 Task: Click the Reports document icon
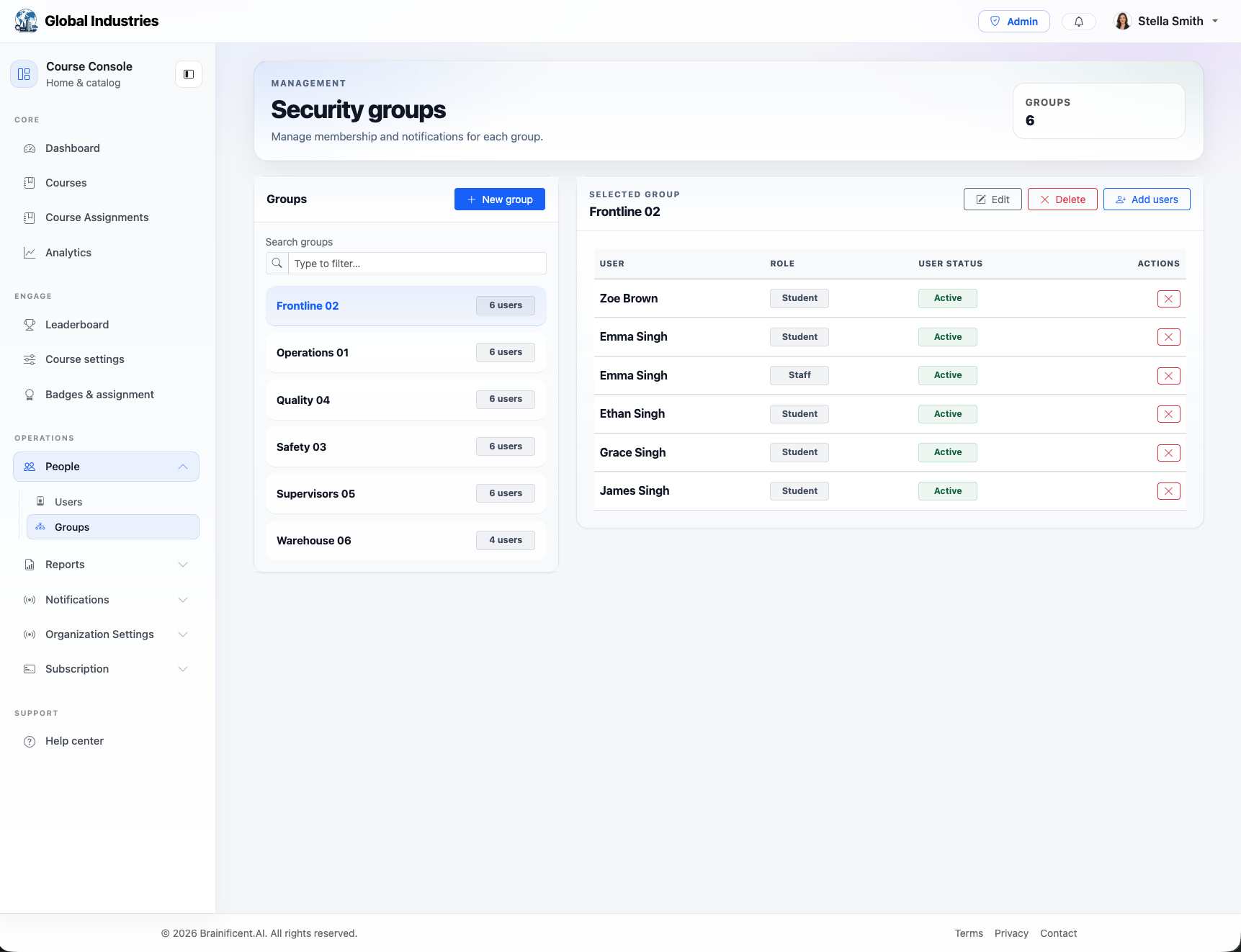coord(30,565)
